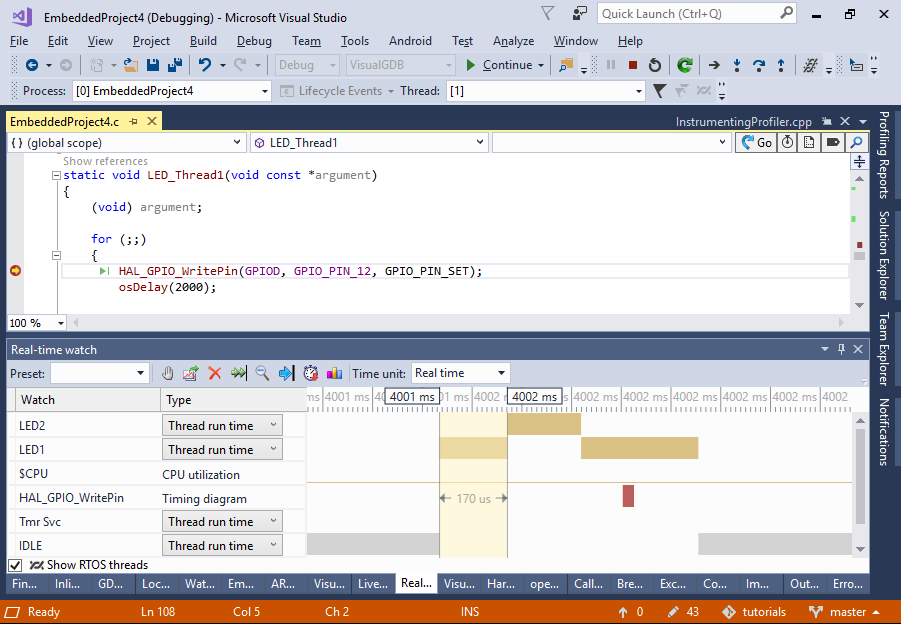Click the colored bar chart icon in watch toolbar
901x624 pixels.
(334, 373)
